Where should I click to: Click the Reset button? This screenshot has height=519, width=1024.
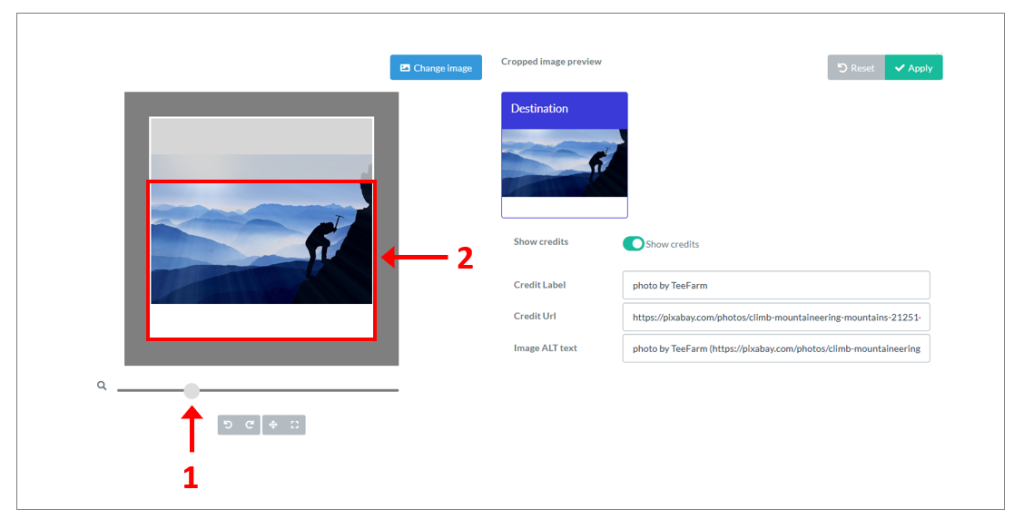[855, 68]
